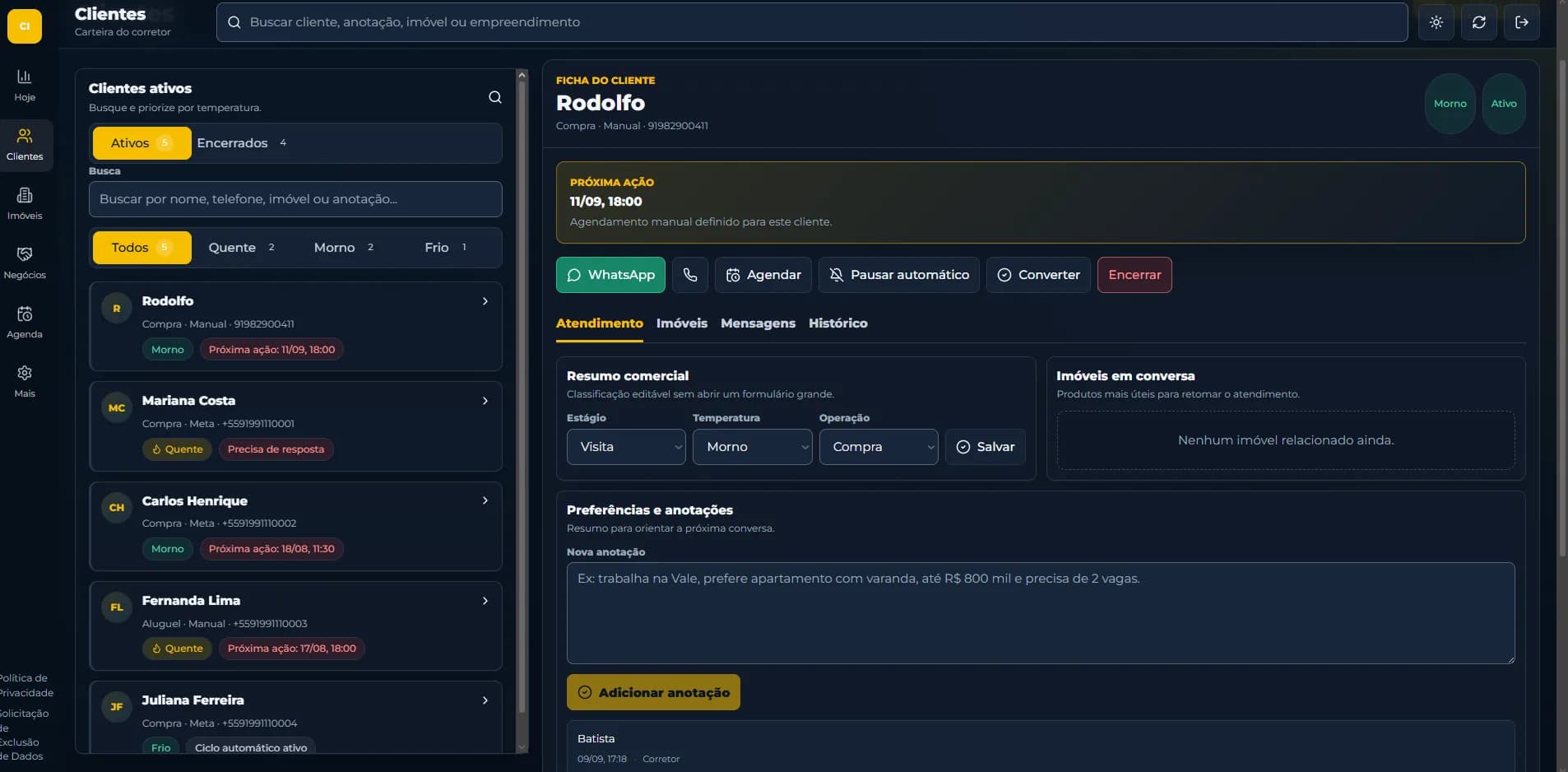Open the Negócios sidebar section
Image resolution: width=1568 pixels, height=772 pixels.
pos(25,263)
